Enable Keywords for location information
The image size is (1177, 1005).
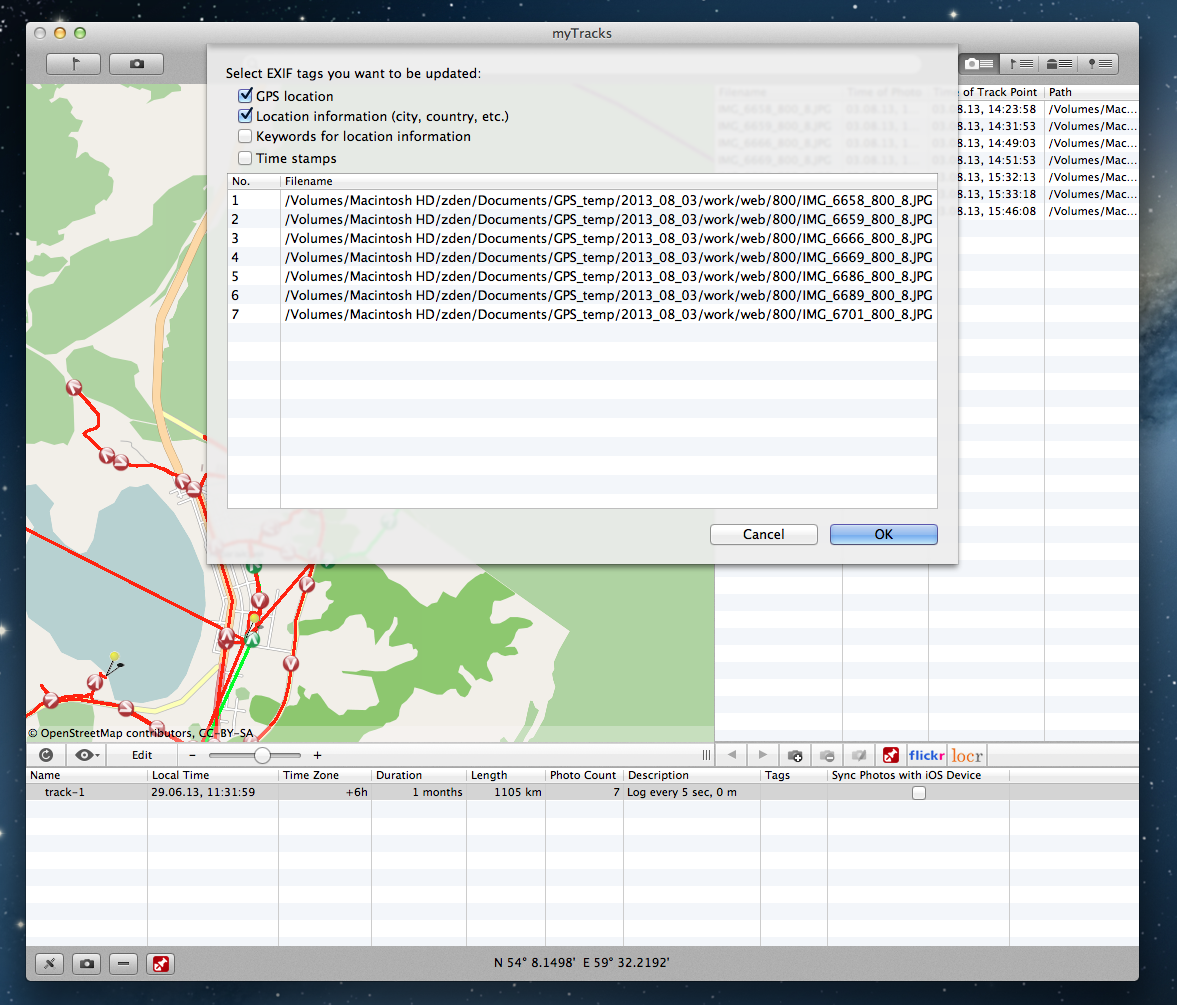coord(245,136)
